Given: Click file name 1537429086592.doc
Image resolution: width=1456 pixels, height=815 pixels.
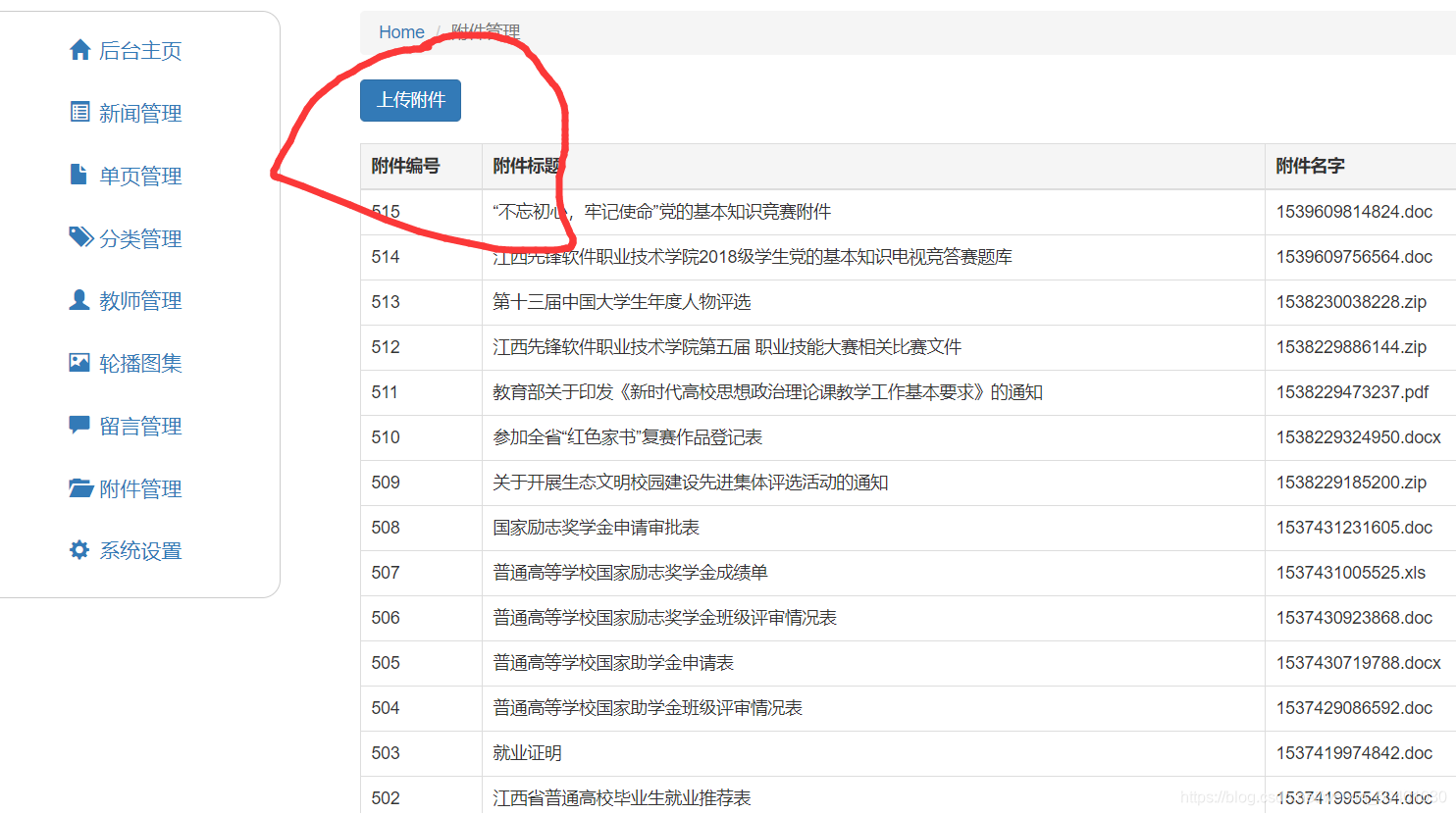Looking at the screenshot, I should point(1354,708).
